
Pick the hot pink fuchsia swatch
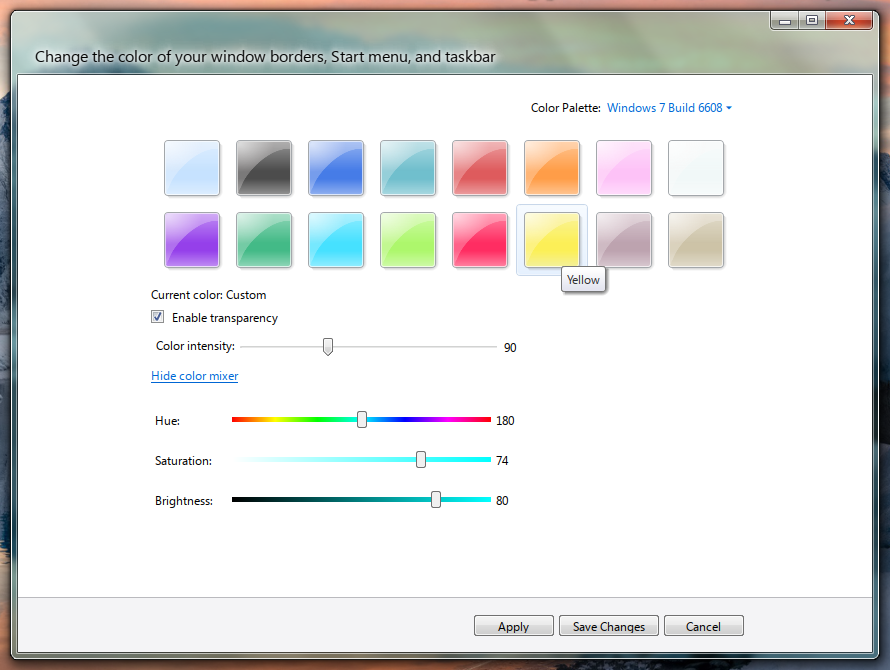click(x=480, y=240)
